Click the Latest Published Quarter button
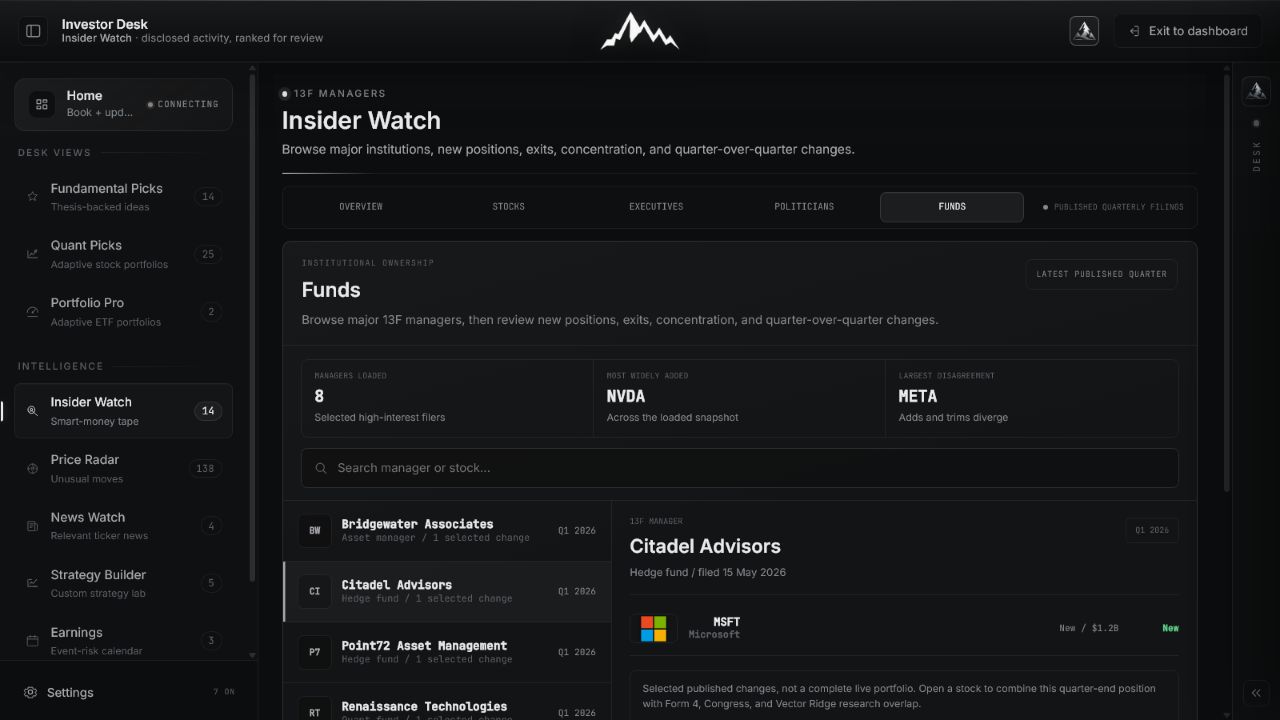This screenshot has height=720, width=1280. pyautogui.click(x=1102, y=274)
